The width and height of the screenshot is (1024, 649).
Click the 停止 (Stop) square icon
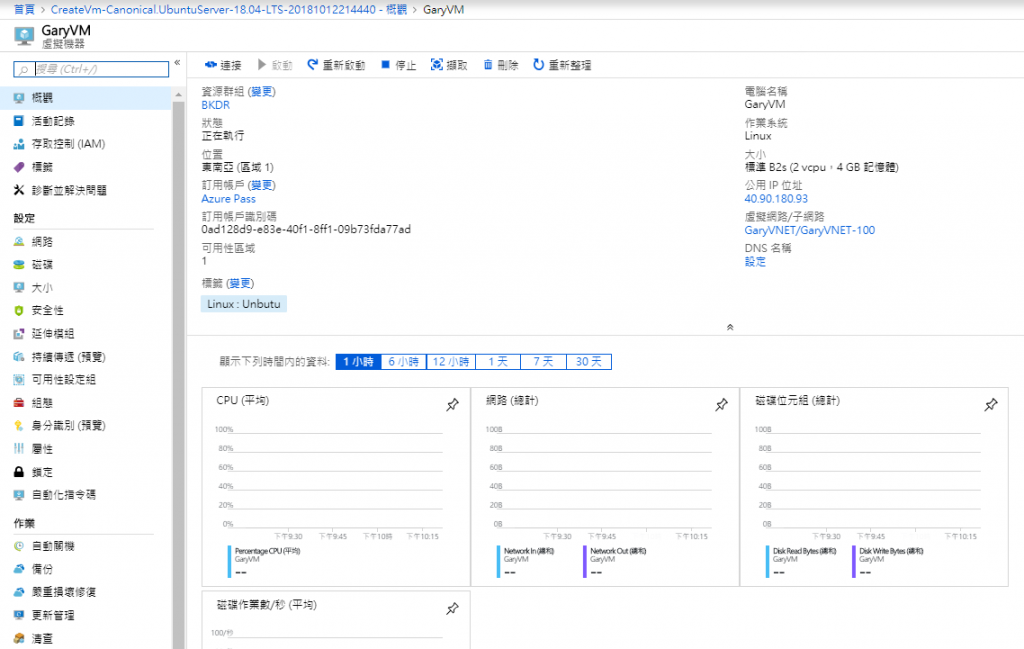tap(385, 65)
